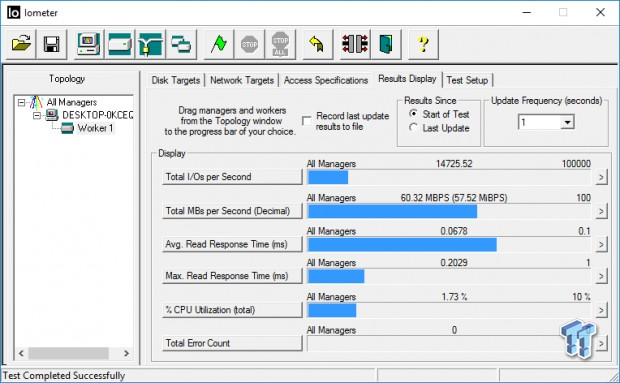Viewport: 620px width, 383px height.
Task: Exit Iometer door icon
Action: (x=386, y=44)
